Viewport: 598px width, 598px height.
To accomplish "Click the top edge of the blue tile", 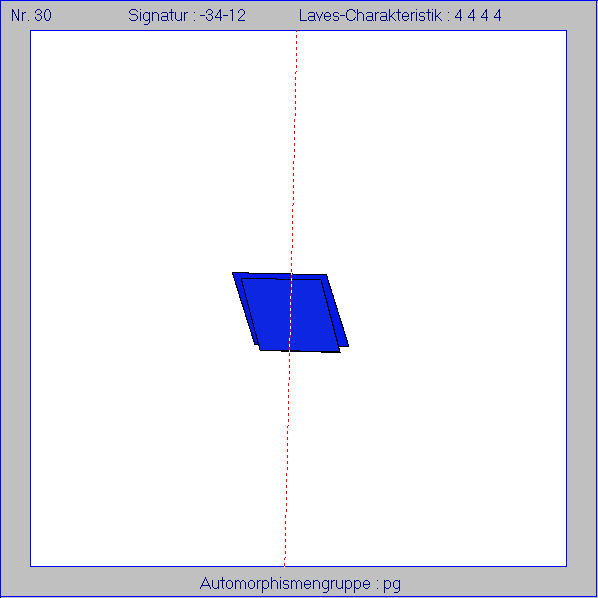I will pyautogui.click(x=280, y=273).
